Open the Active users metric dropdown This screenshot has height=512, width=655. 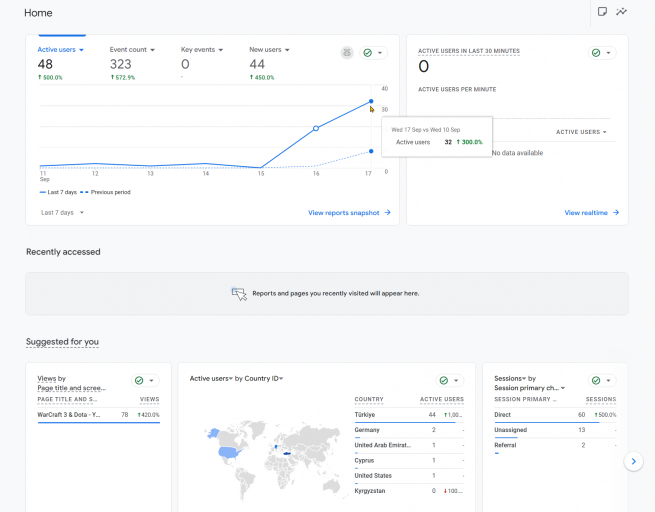[x=61, y=50]
